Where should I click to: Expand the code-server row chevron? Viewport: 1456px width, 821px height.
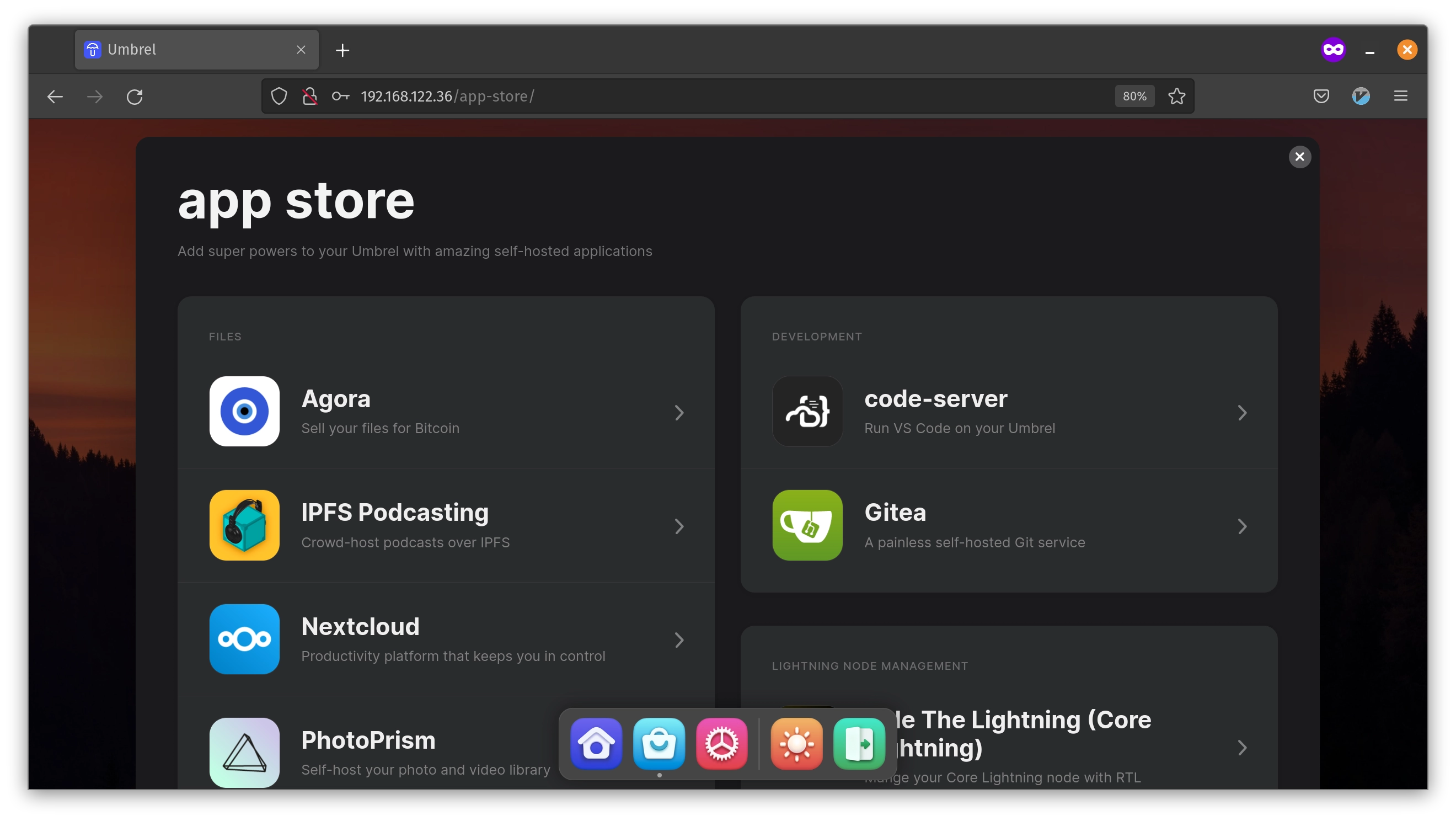(x=1243, y=413)
